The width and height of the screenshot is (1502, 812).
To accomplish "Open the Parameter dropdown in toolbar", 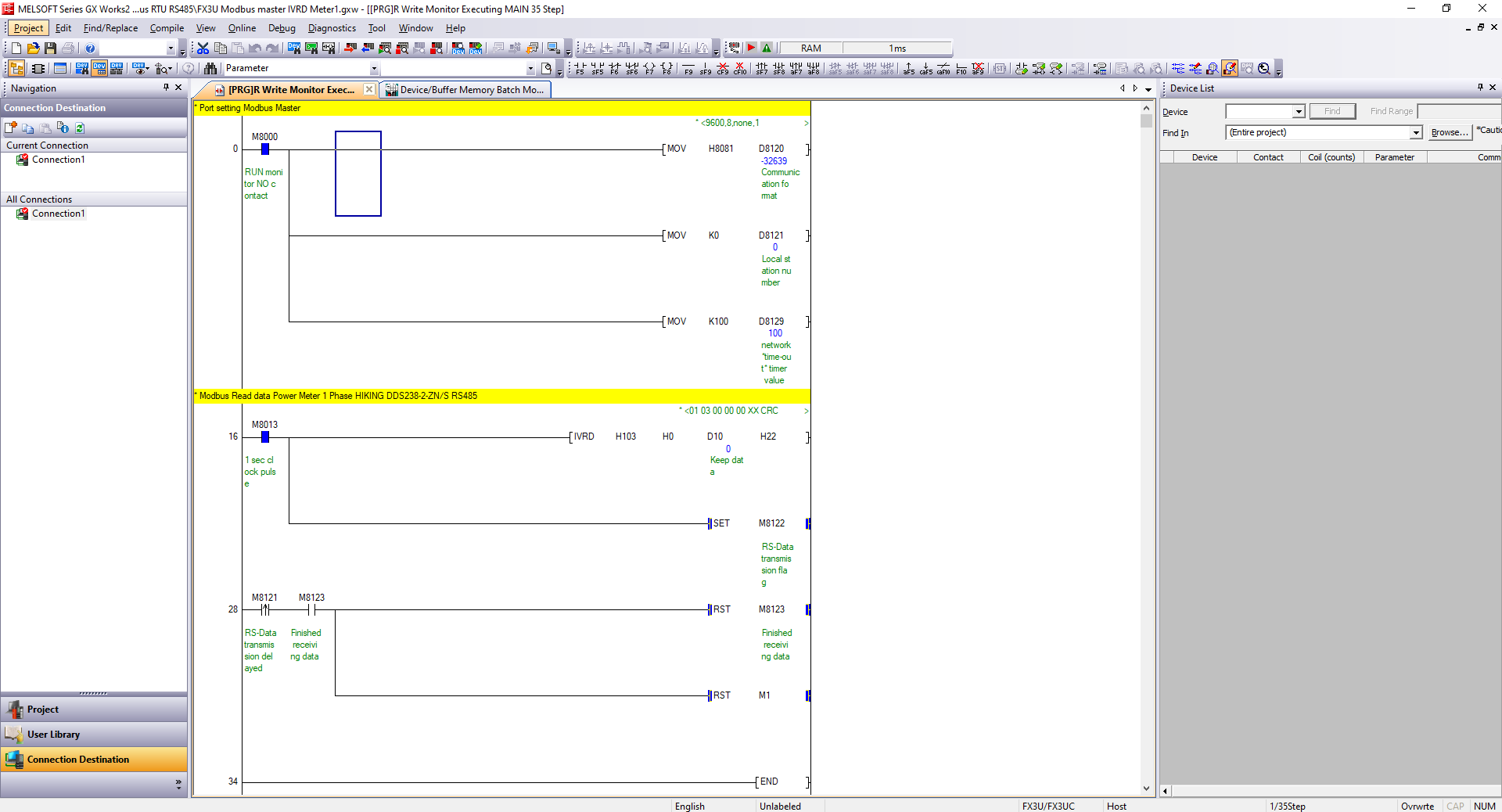I will 374,69.
